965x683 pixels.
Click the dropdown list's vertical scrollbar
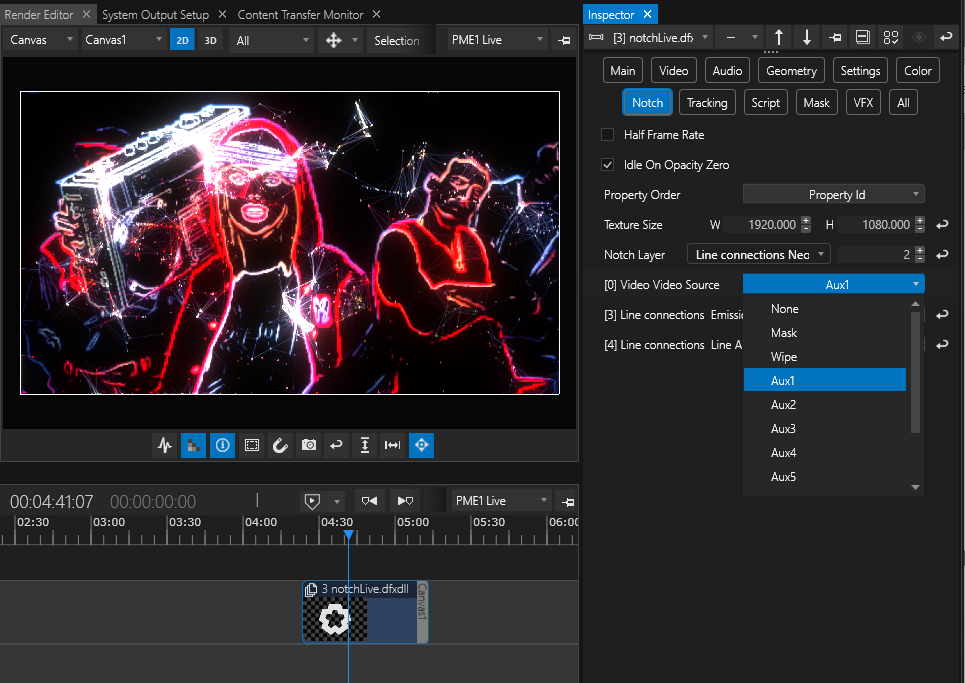[915, 370]
